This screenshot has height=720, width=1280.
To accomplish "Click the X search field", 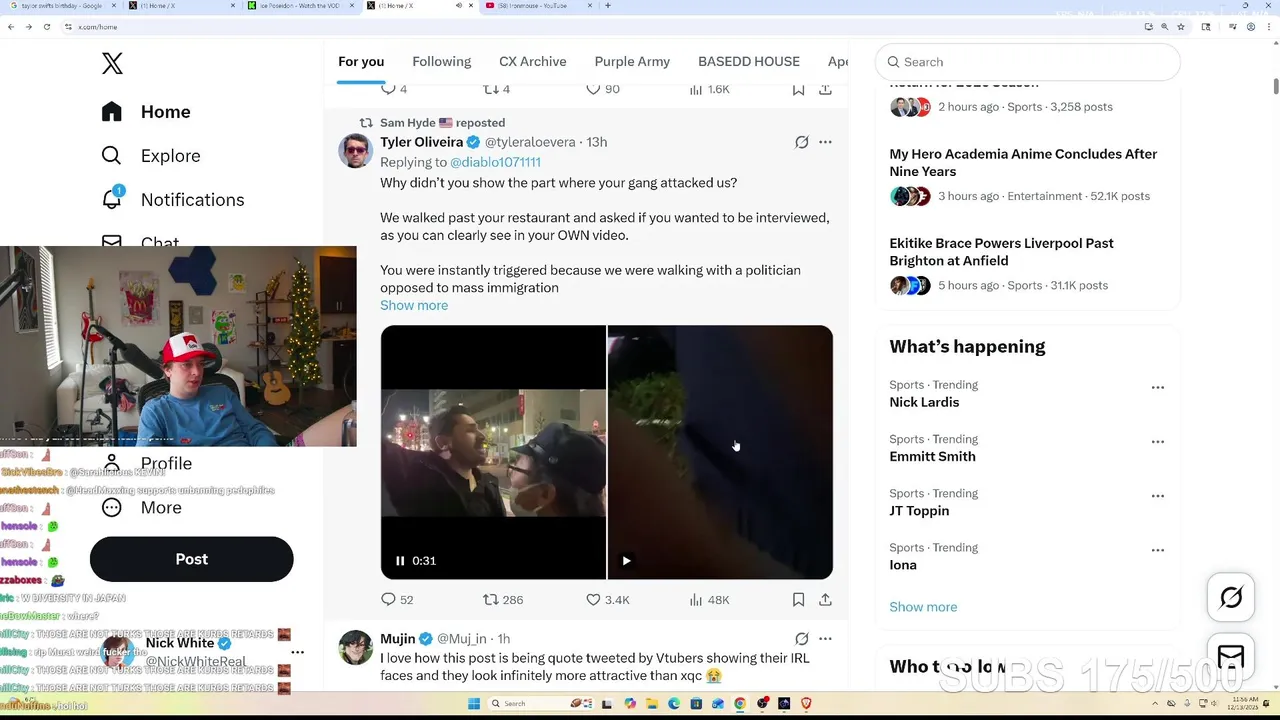I will [x=1028, y=62].
